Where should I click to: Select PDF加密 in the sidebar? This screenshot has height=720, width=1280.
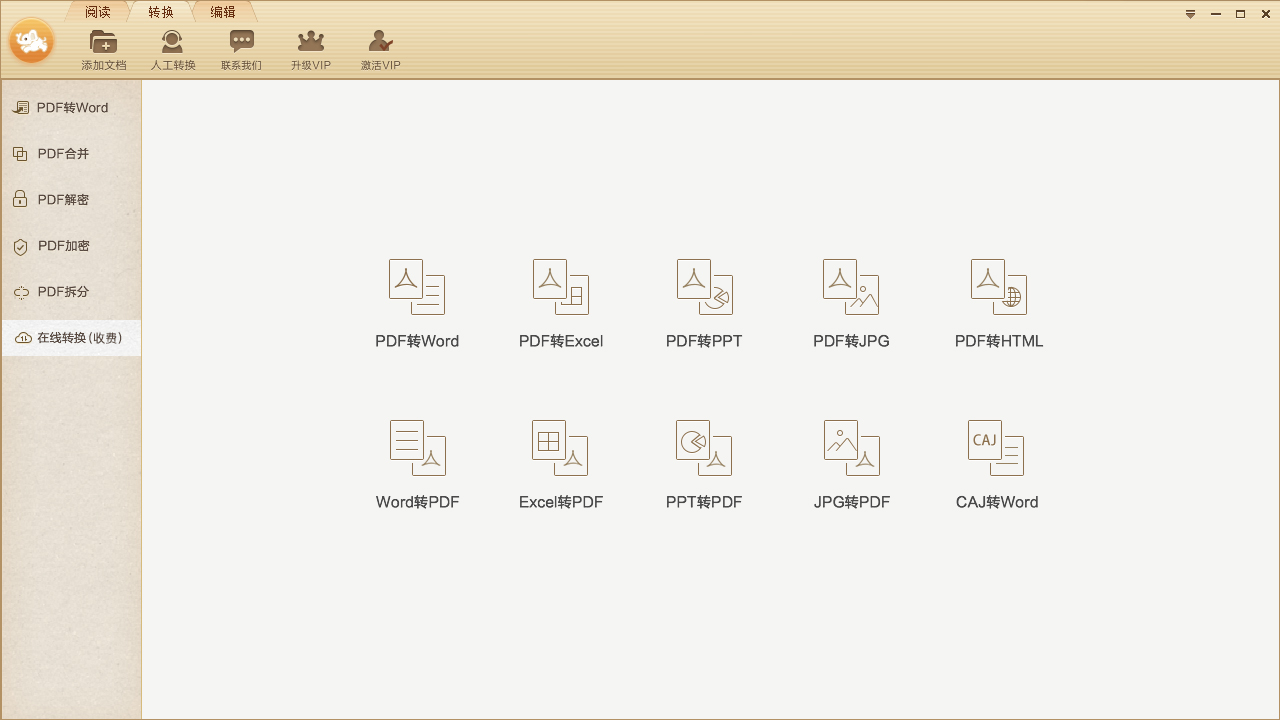[x=63, y=246]
